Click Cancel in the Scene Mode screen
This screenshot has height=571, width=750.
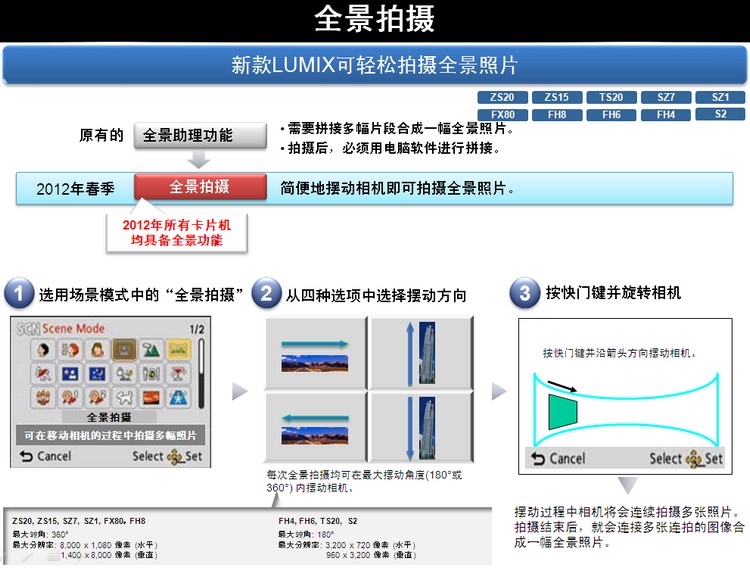54,456
